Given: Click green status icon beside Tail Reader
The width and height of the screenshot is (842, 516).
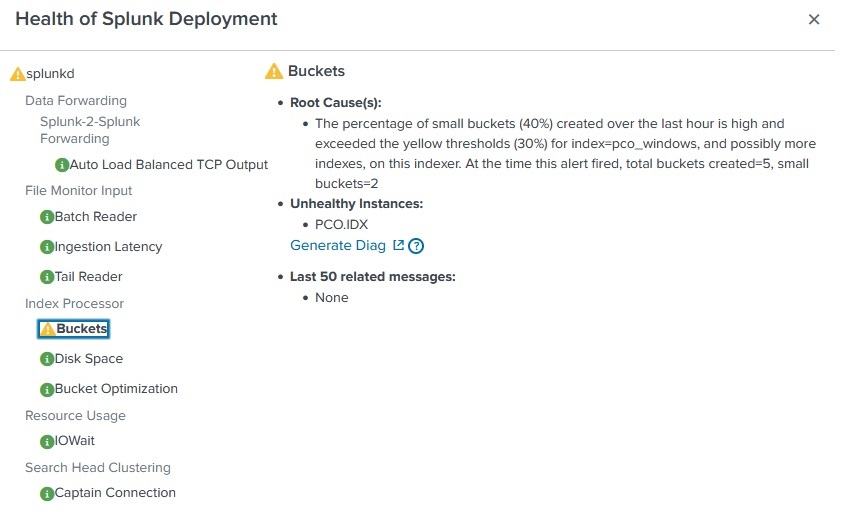Looking at the screenshot, I should 46,277.
